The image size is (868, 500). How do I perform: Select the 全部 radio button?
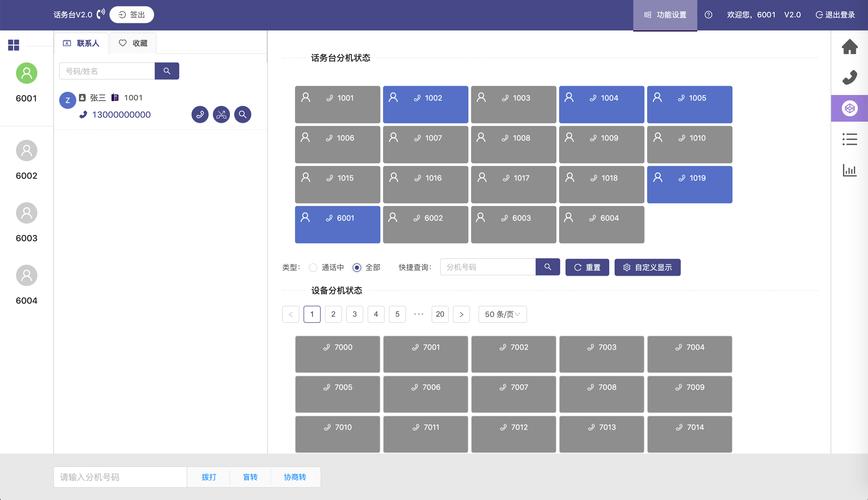tap(357, 267)
